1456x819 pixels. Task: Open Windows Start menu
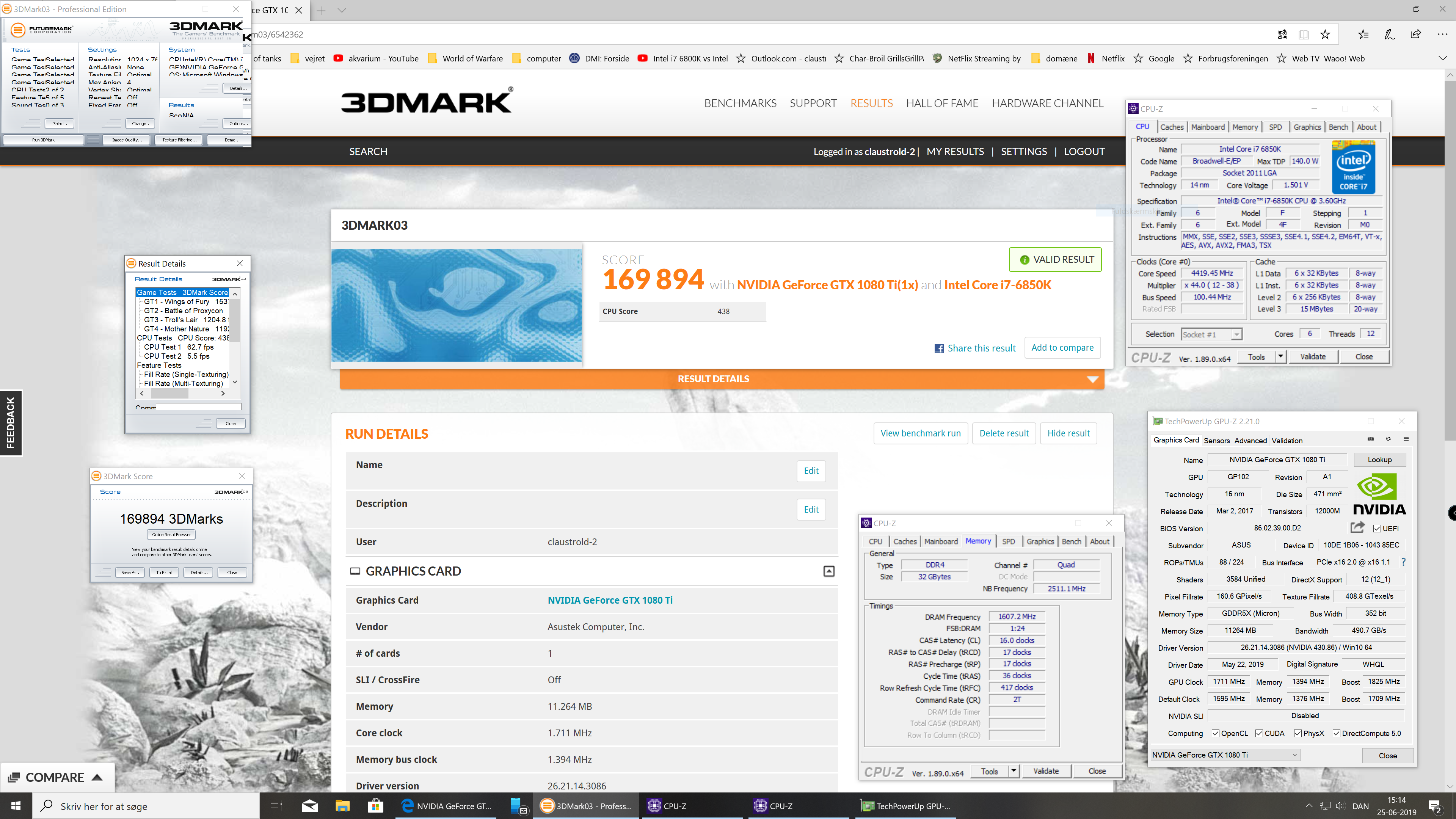click(x=15, y=806)
